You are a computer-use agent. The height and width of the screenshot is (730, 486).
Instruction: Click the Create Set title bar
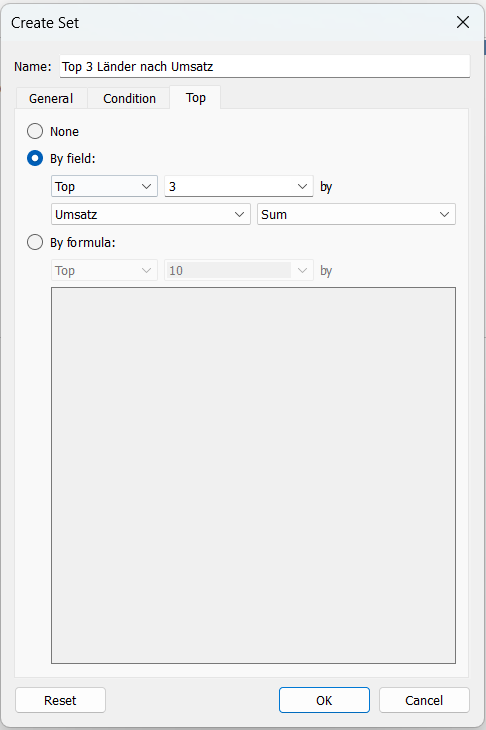pyautogui.click(x=223, y=22)
